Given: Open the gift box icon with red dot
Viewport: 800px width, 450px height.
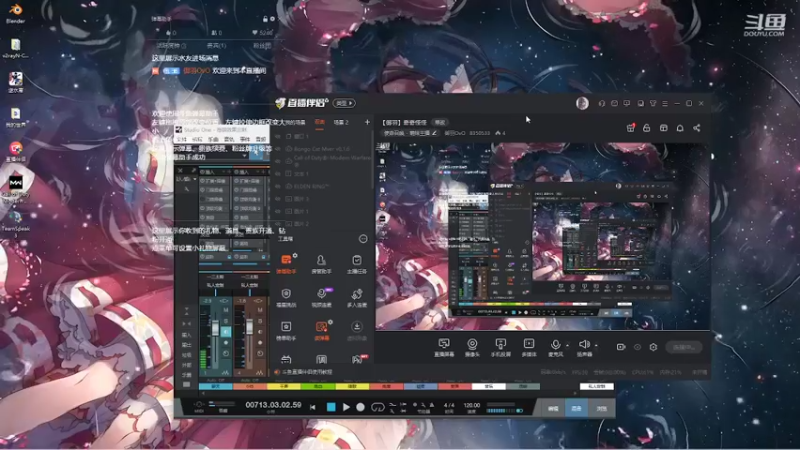Looking at the screenshot, I should pyautogui.click(x=631, y=128).
